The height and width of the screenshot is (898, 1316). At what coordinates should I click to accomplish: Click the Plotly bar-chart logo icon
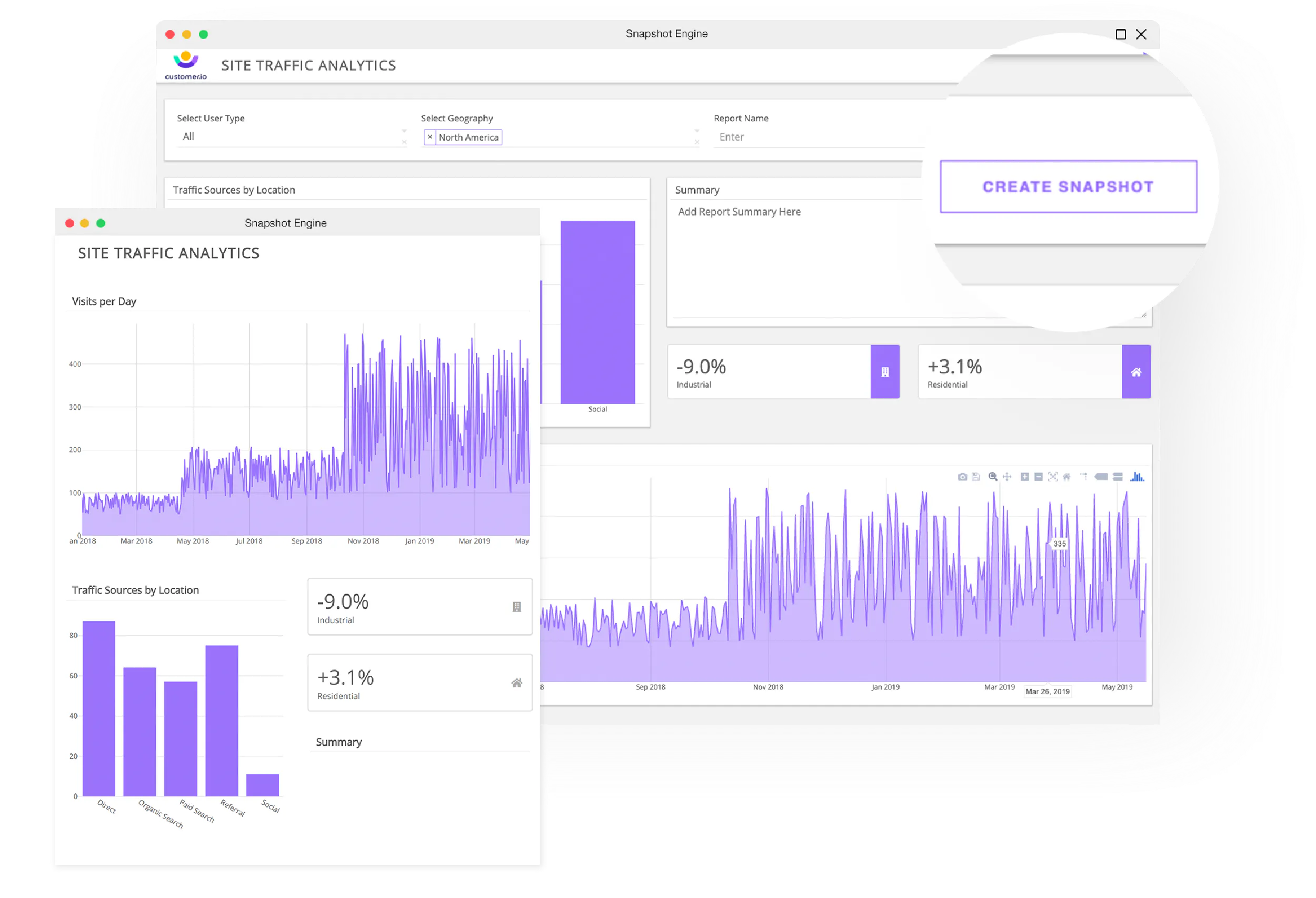[1136, 477]
